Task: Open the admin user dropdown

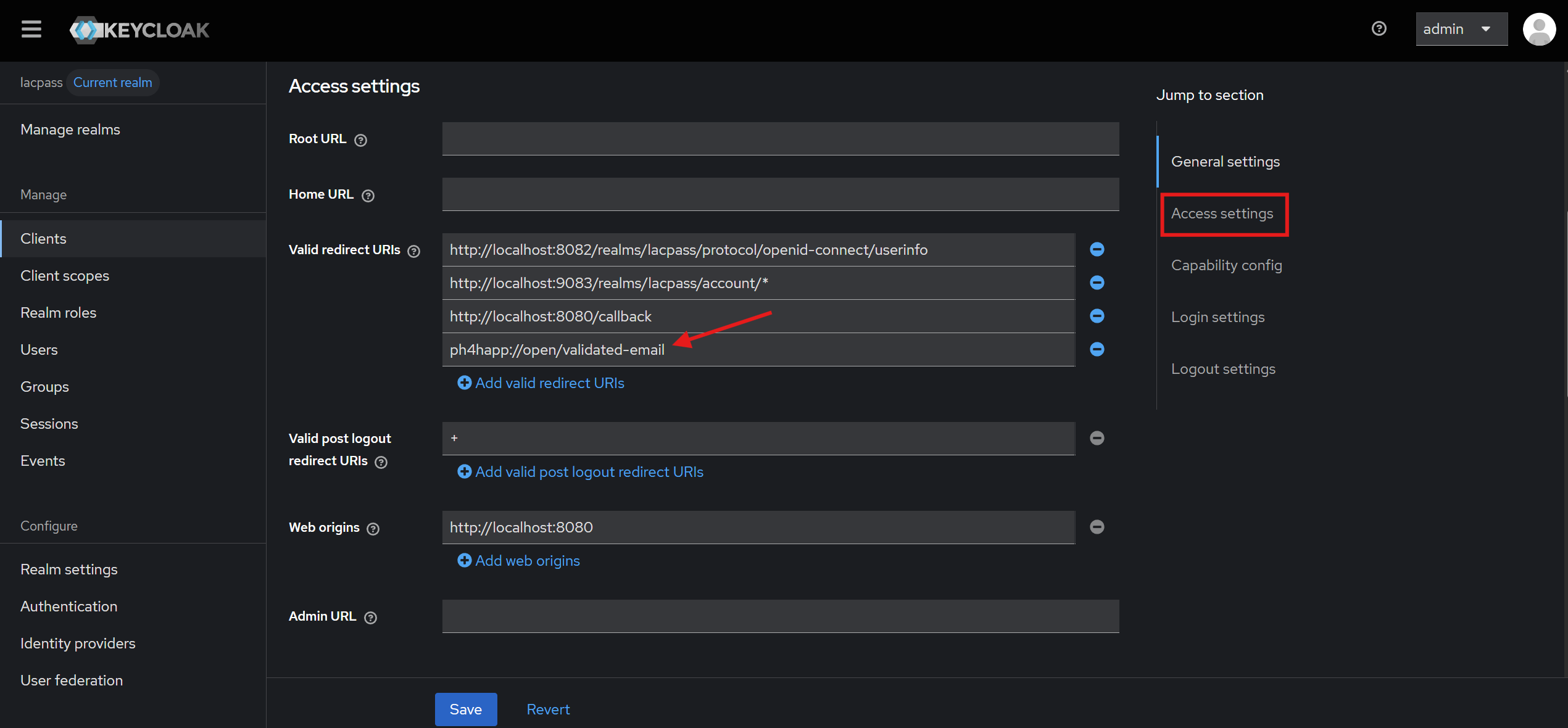Action: tap(1461, 29)
